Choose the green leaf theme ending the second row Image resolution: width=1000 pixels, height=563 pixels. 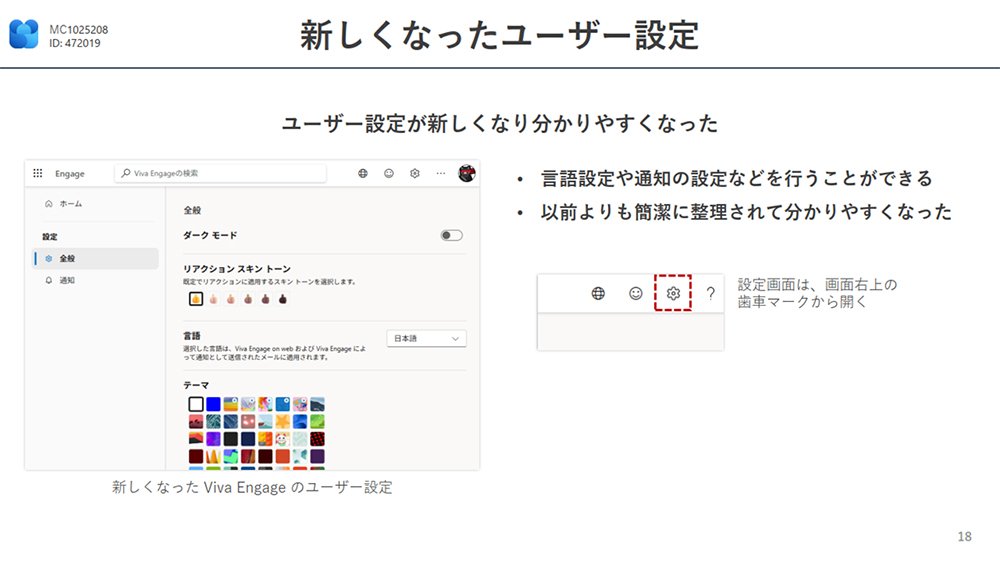(x=317, y=421)
